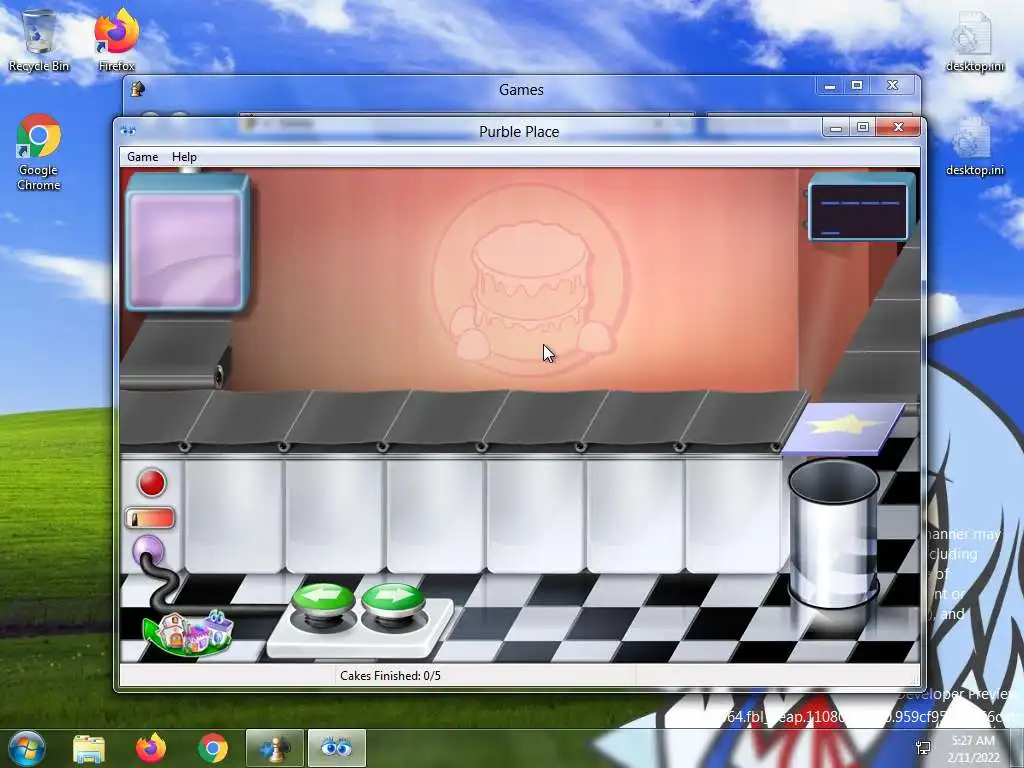
Task: Click the Cakes Finished: 0/5 status text
Action: (x=390, y=676)
